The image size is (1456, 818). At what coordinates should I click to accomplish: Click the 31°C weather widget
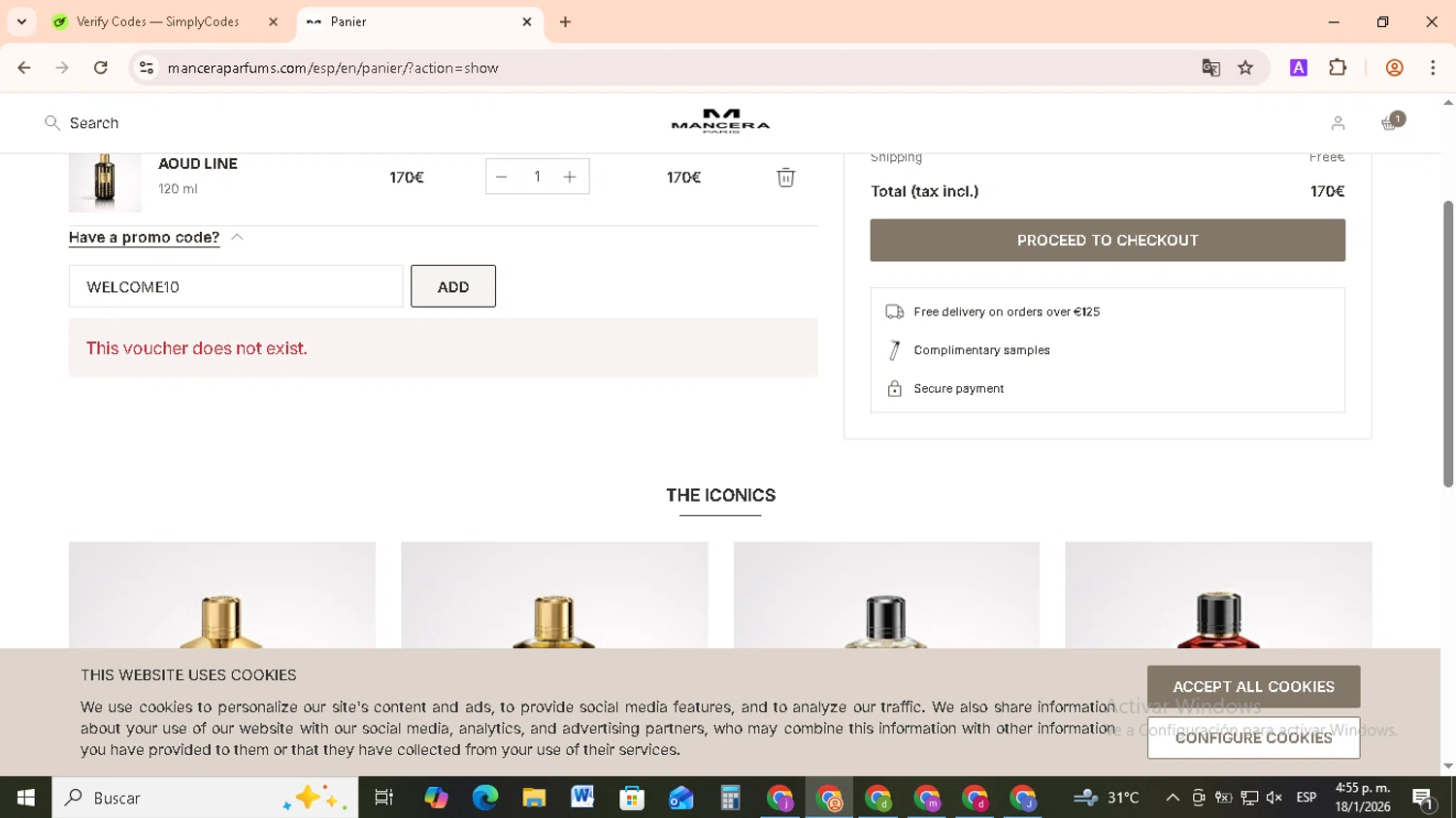click(1107, 798)
